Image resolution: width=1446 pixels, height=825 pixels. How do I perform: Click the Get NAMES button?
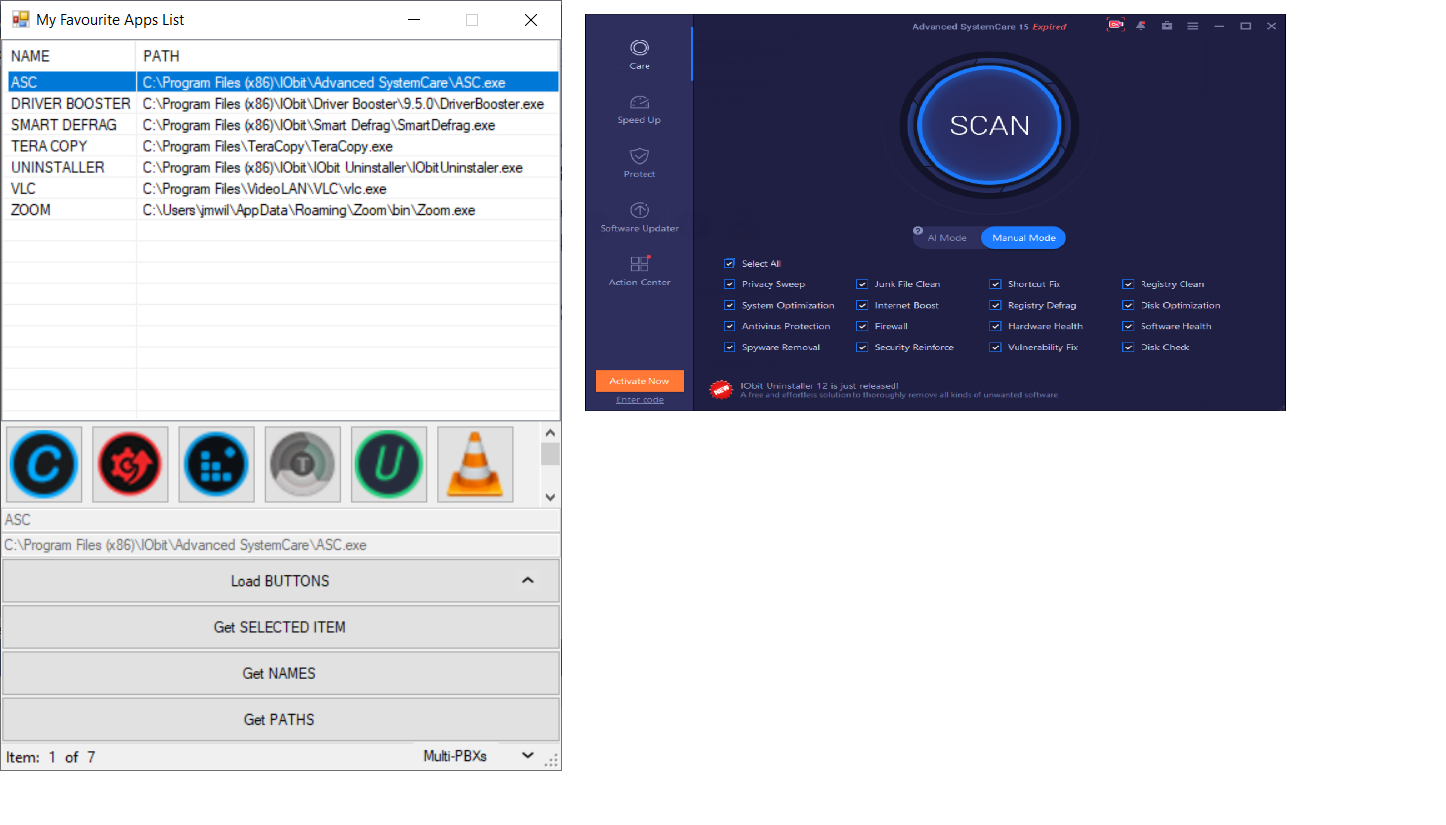point(281,673)
